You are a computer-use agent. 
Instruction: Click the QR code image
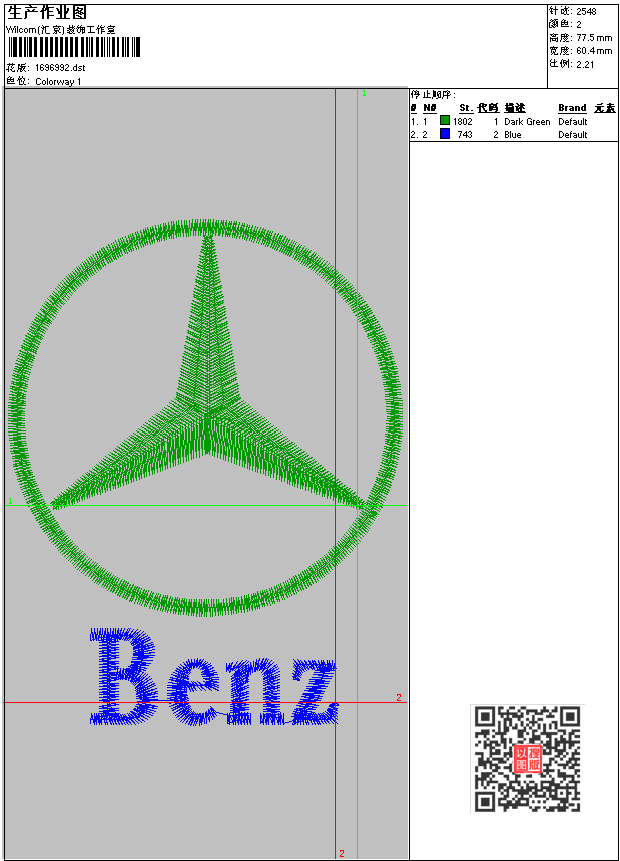[527, 759]
